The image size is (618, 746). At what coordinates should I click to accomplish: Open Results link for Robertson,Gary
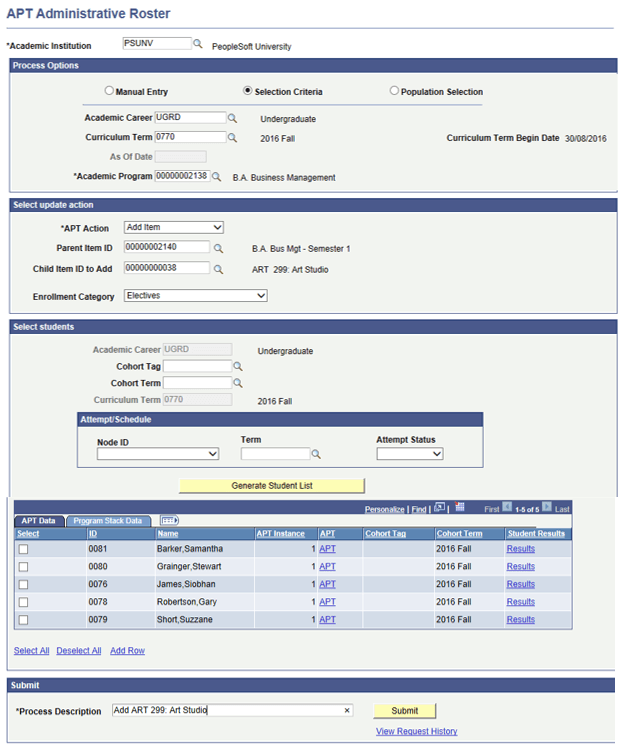click(520, 602)
